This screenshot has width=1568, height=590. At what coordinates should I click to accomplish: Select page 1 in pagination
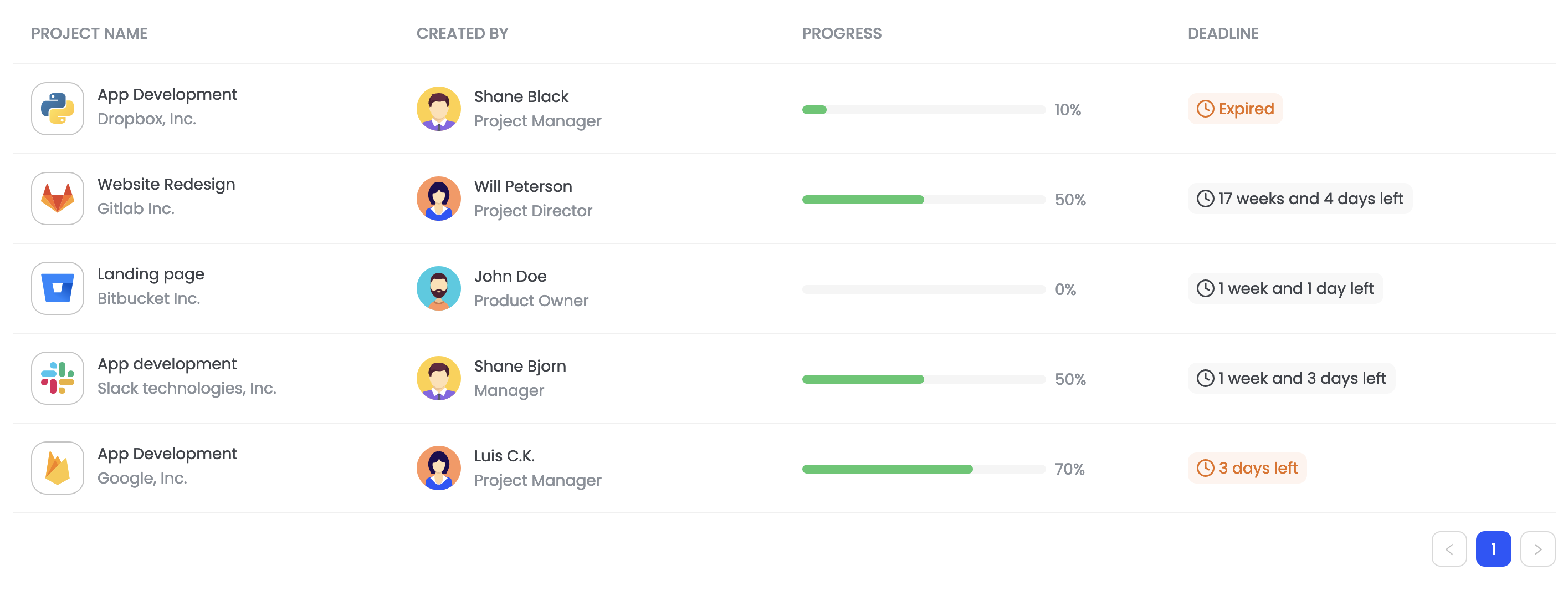click(x=1493, y=548)
